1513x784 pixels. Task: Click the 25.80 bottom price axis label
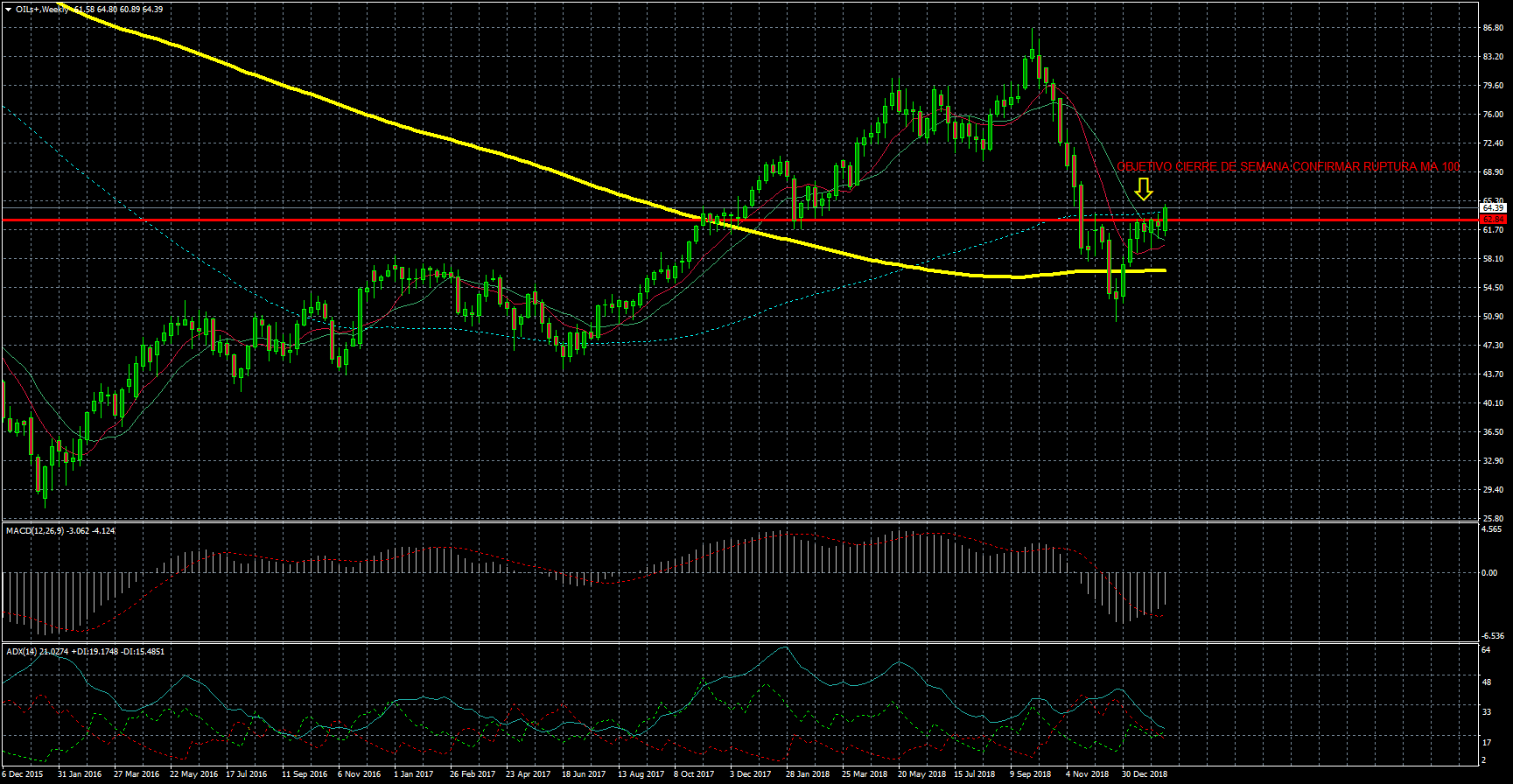[x=1493, y=519]
